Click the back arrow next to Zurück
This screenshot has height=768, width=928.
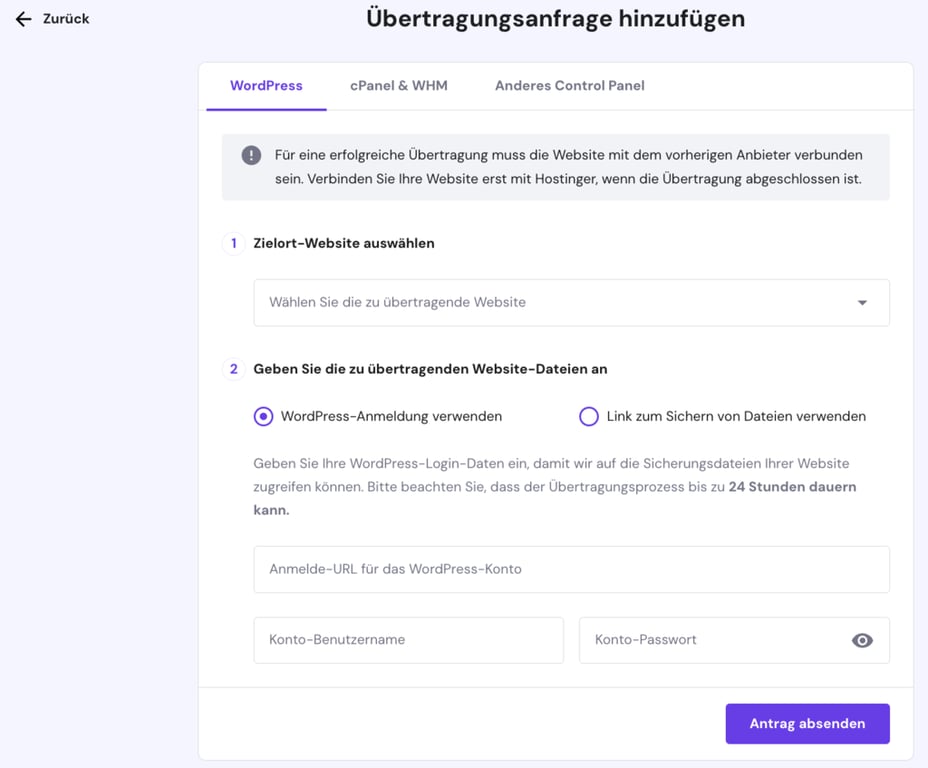[x=24, y=18]
